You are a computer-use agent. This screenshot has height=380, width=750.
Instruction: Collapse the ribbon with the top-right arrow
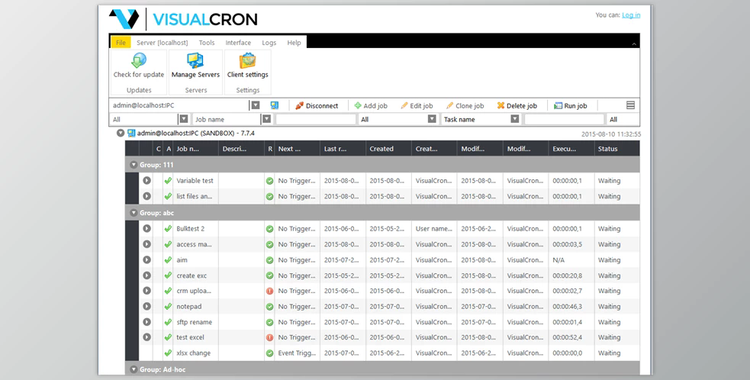[634, 44]
